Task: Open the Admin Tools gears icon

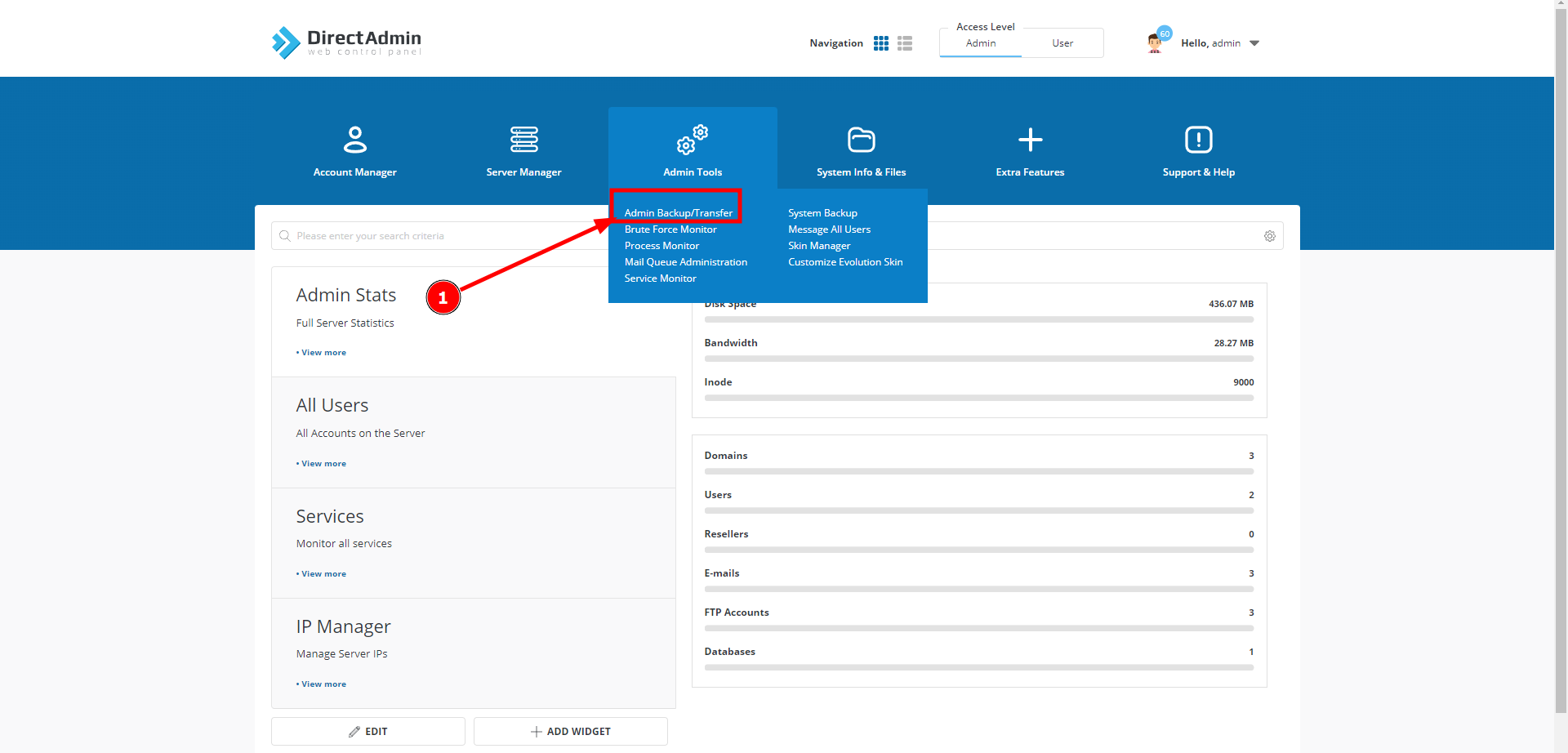Action: [x=693, y=140]
